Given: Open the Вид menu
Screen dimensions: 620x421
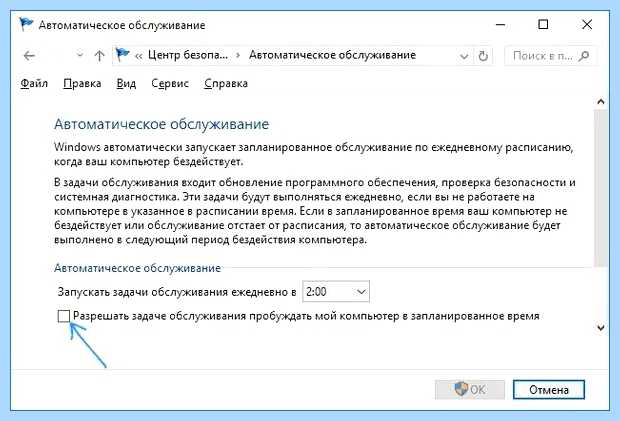Looking at the screenshot, I should click(x=126, y=83).
